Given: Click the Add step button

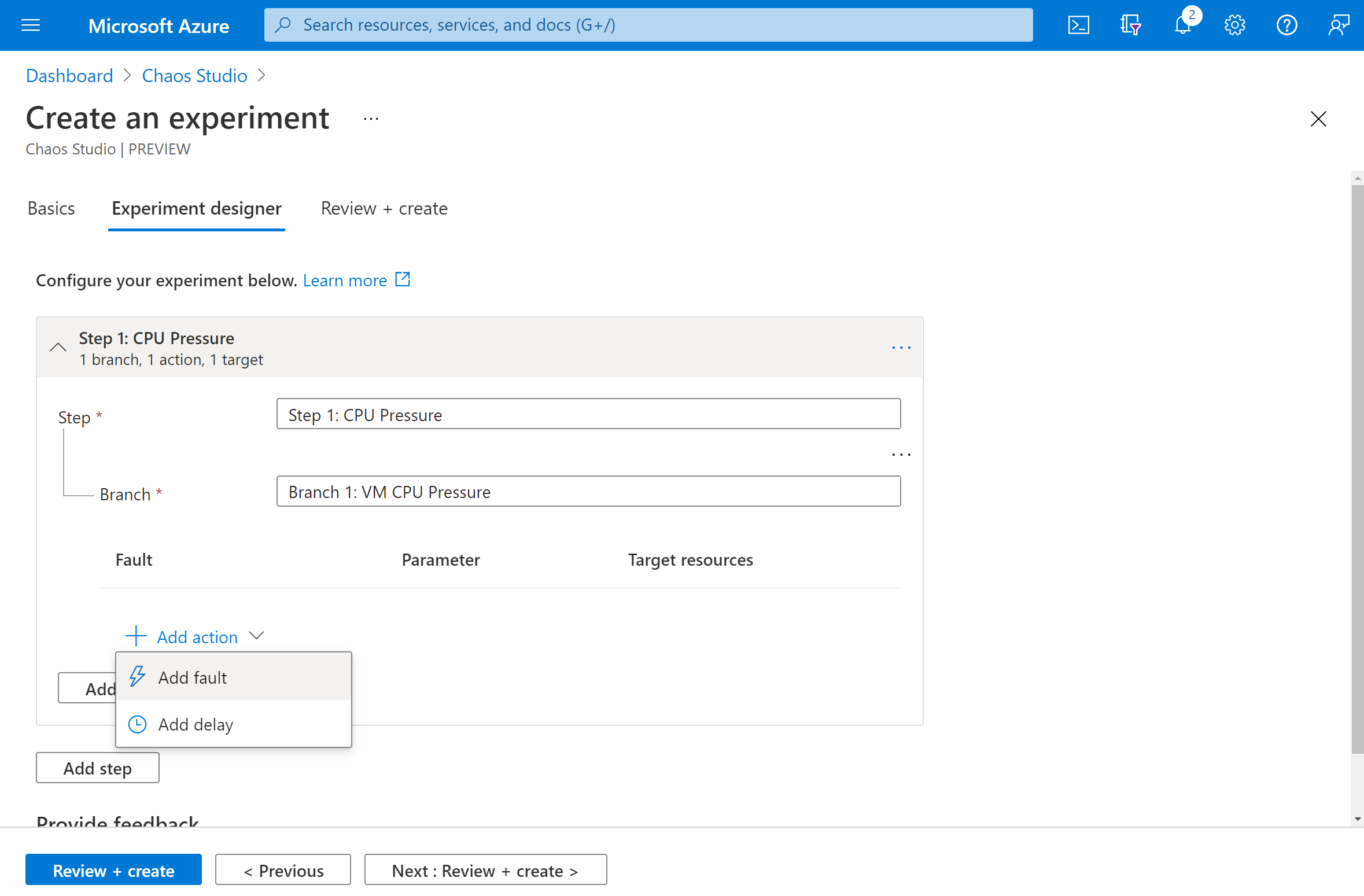Looking at the screenshot, I should pos(96,768).
